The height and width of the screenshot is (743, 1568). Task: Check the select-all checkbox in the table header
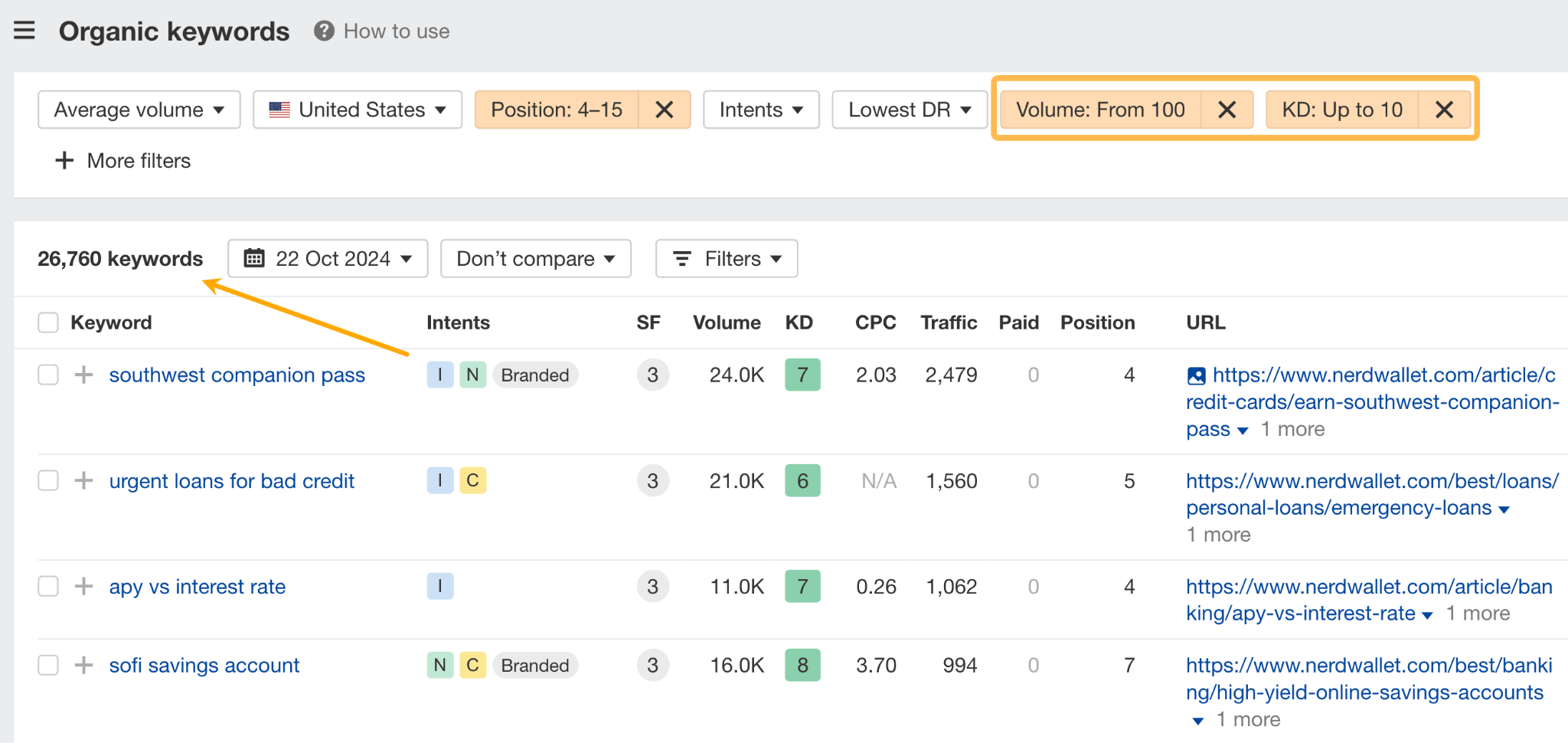coord(47,322)
